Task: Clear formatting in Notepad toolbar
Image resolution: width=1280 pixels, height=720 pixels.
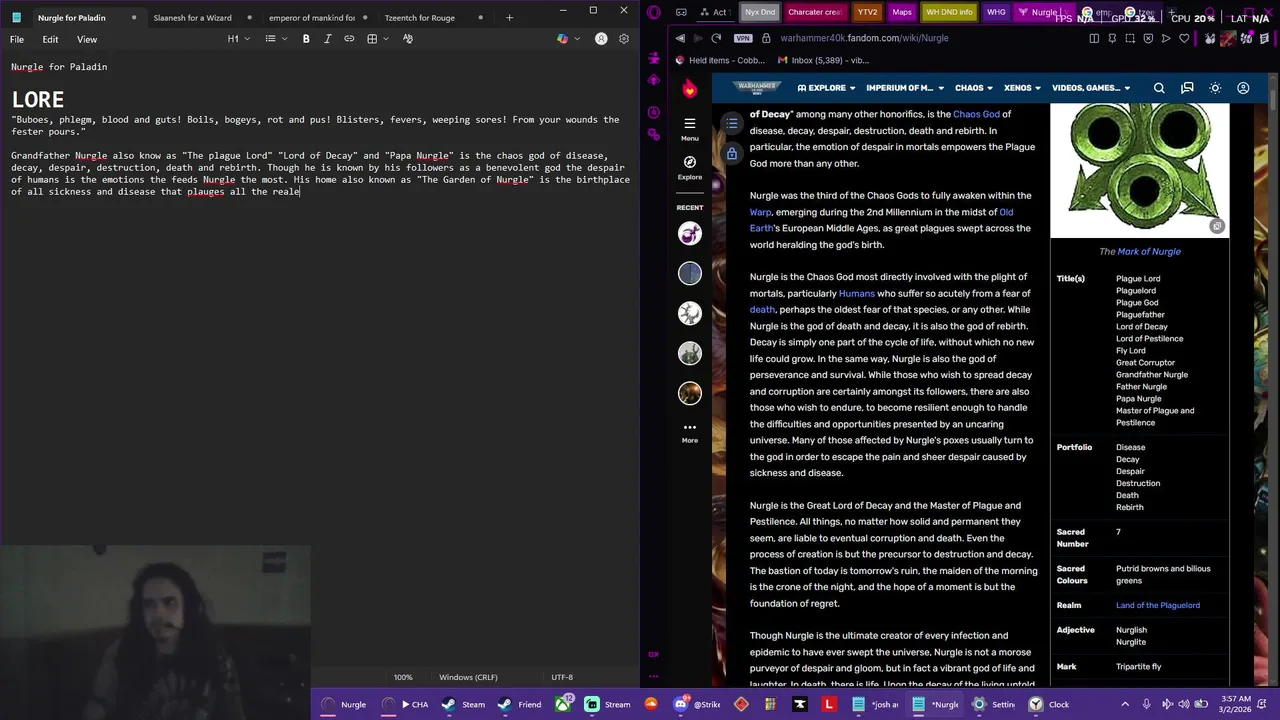Action: point(407,39)
